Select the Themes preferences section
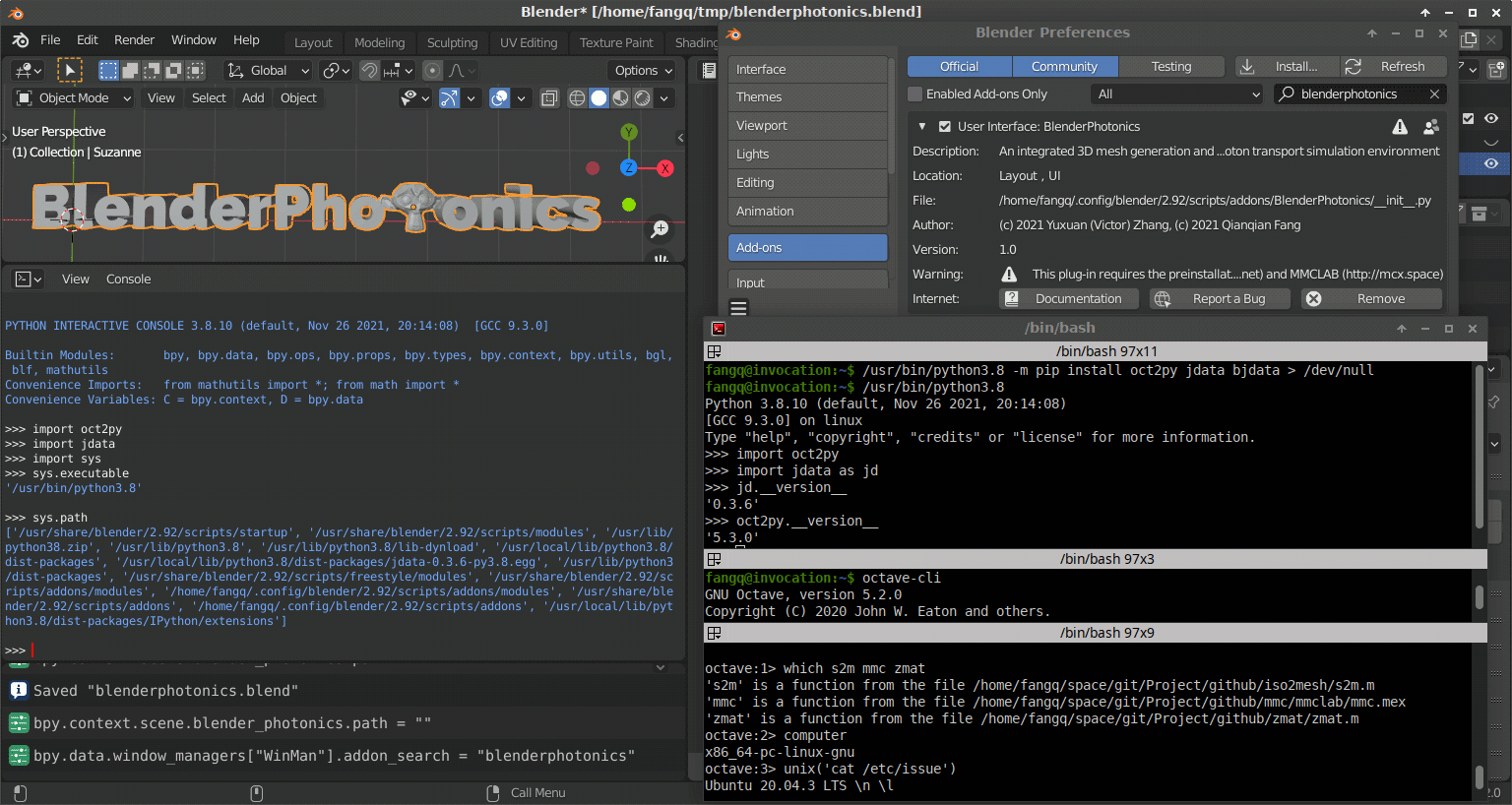 click(x=807, y=97)
